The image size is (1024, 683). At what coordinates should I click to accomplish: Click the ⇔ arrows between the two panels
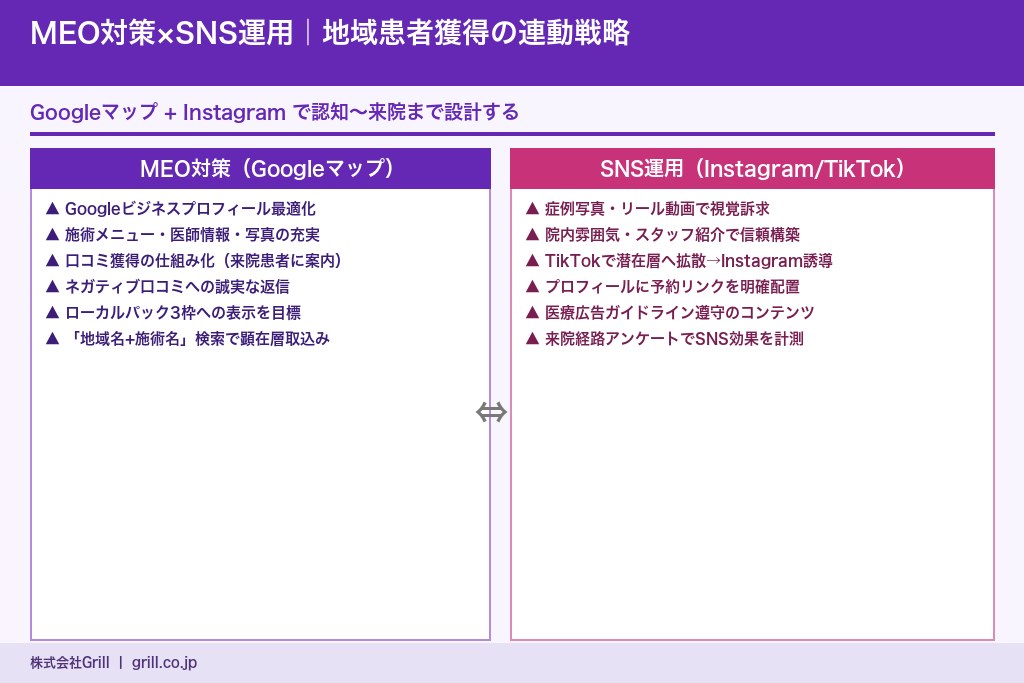point(492,410)
